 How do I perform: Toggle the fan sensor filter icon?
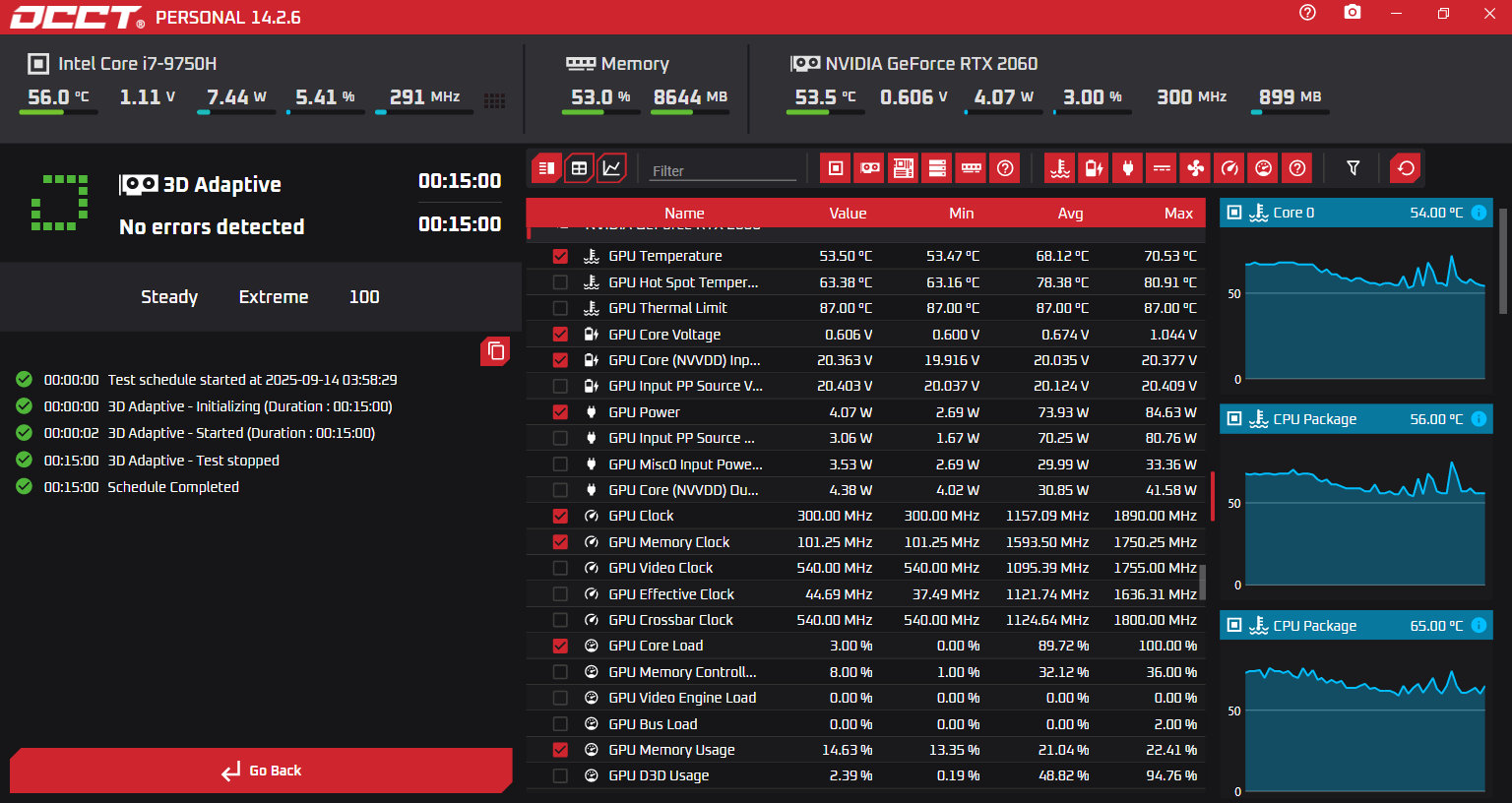[x=1196, y=168]
